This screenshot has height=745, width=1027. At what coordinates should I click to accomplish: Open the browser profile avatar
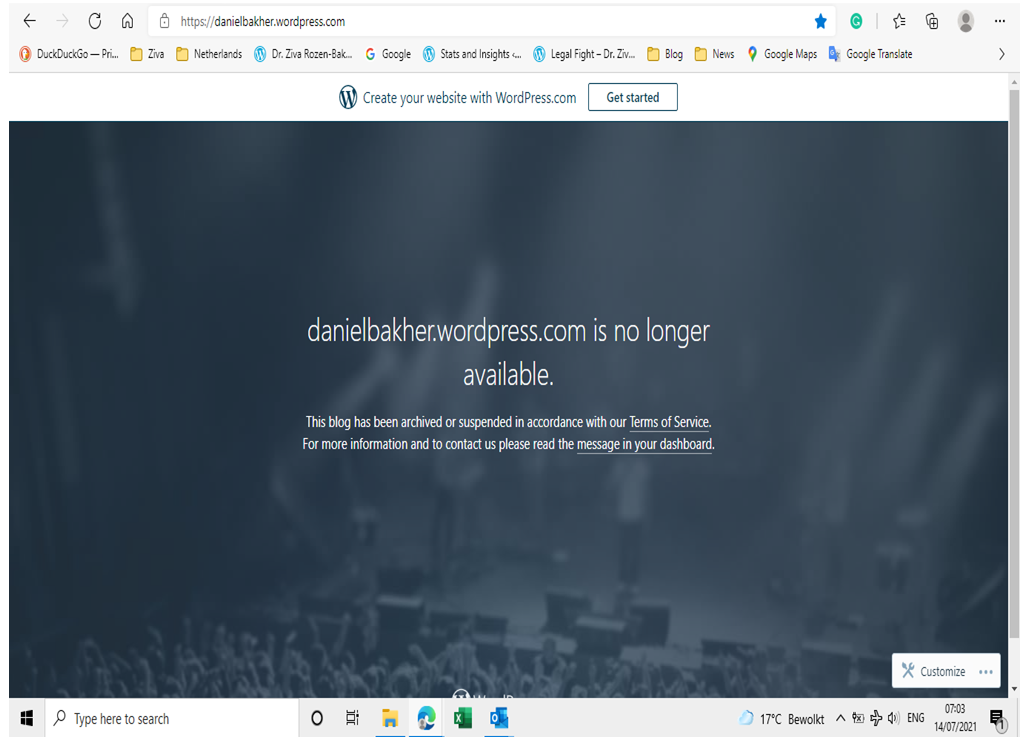click(965, 21)
